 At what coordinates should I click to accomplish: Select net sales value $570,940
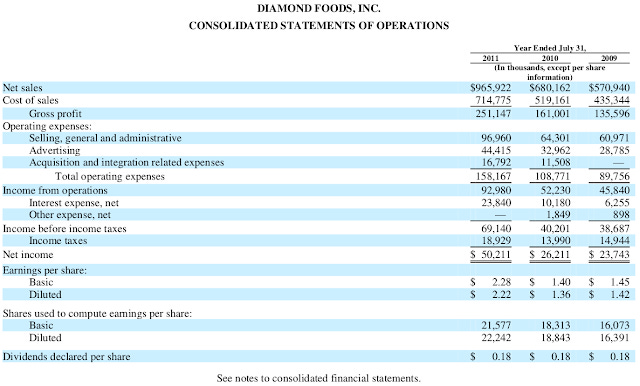tap(609, 88)
